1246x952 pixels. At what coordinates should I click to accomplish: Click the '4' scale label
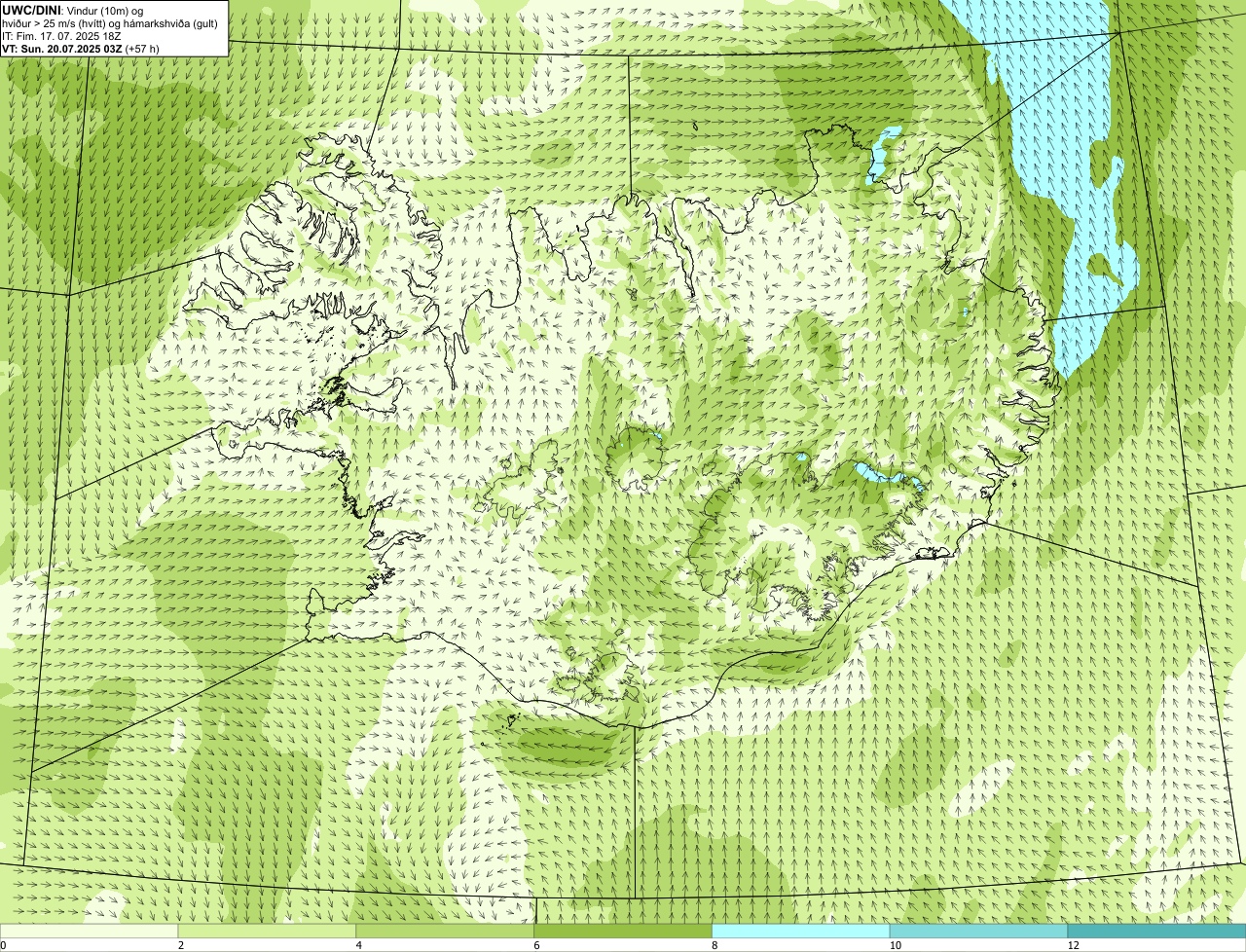pos(359,945)
